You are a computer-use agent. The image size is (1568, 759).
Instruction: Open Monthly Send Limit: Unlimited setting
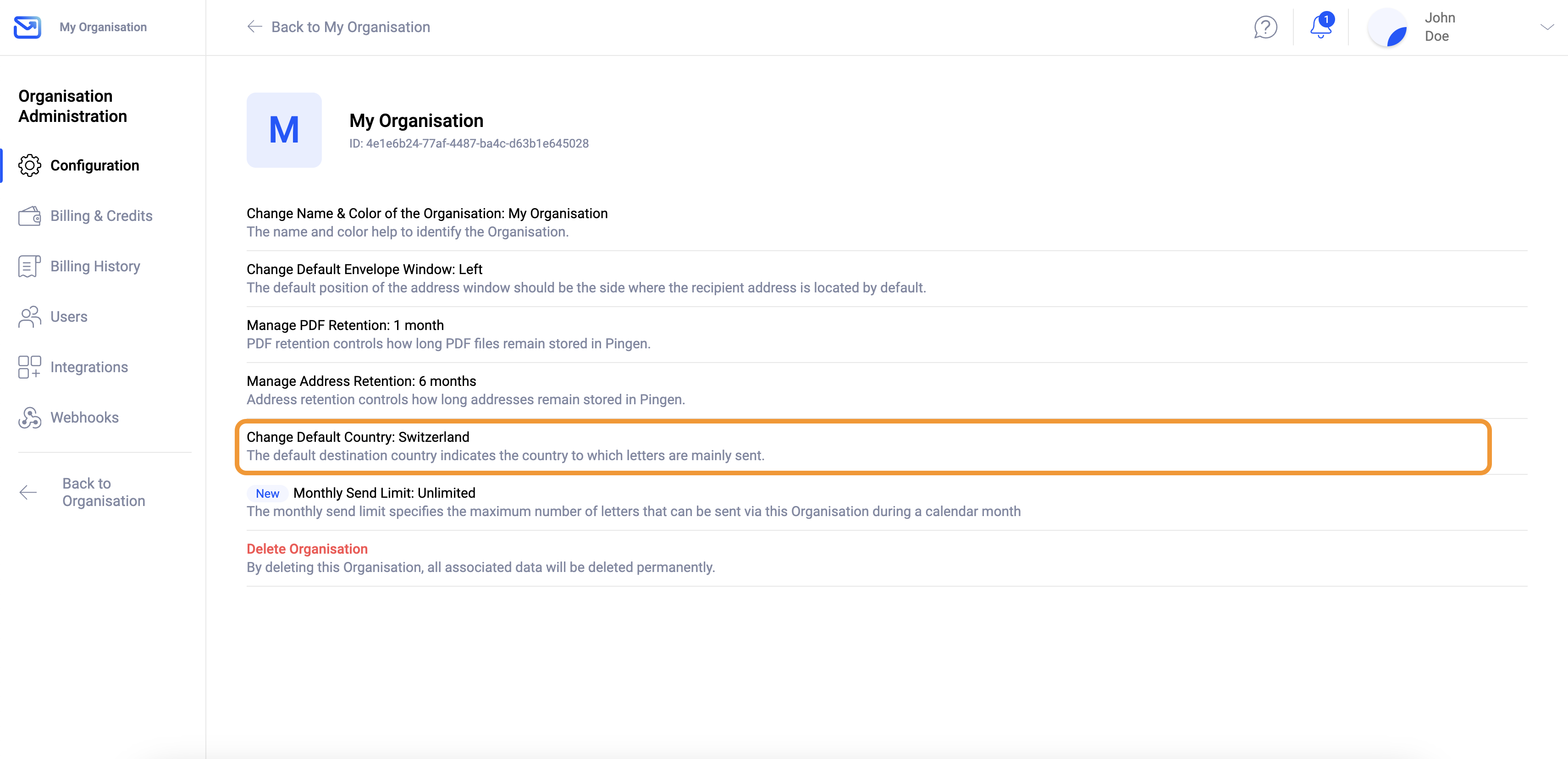887,503
